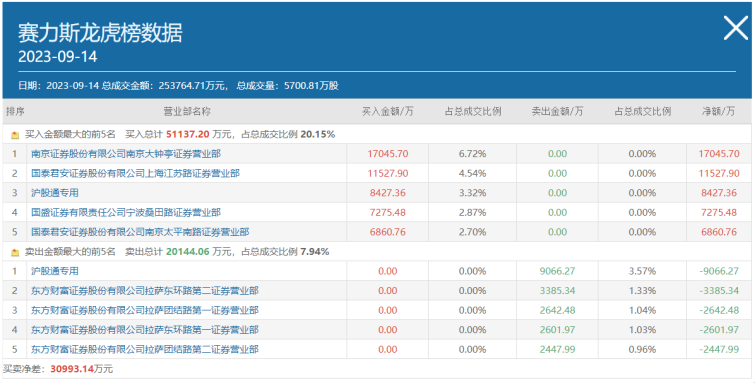This screenshot has width=755, height=383.
Task: Open 南京证券股份有限公司南京大钟亭证券营业部 link
Action: pyautogui.click(x=126, y=154)
